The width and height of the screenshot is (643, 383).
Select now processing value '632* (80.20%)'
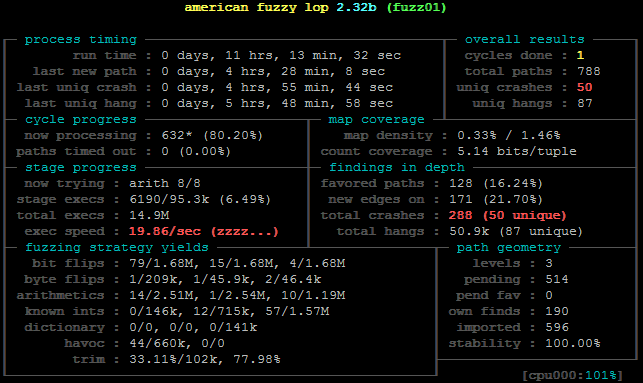pos(212,135)
